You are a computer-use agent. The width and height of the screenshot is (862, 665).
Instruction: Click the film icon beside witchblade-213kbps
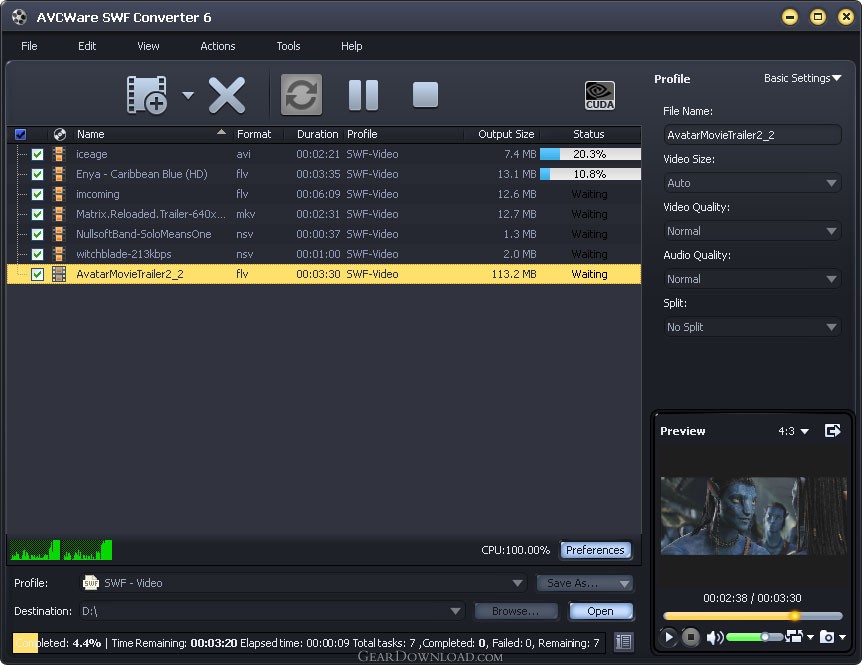pyautogui.click(x=59, y=254)
